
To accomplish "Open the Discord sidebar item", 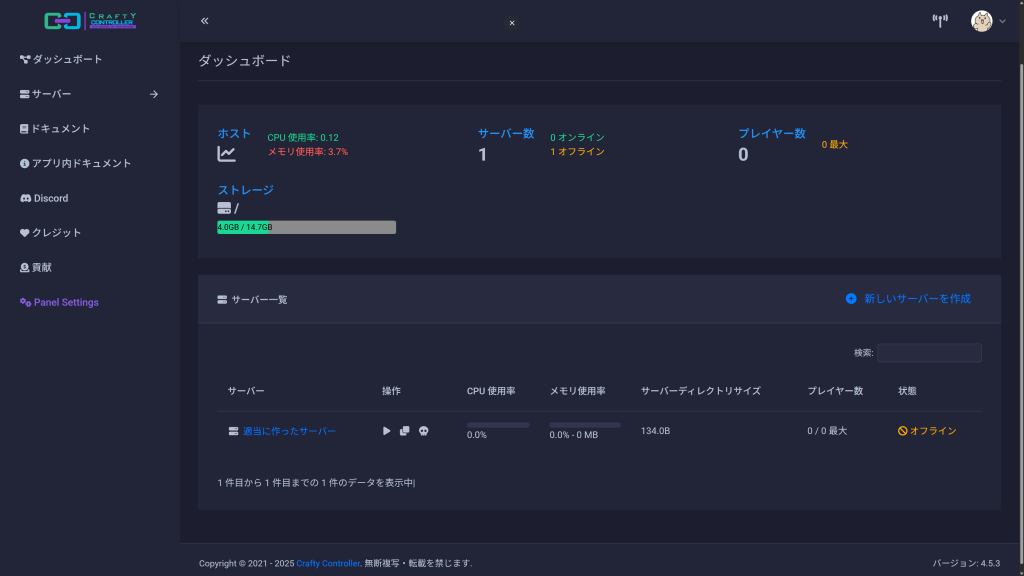I will [x=51, y=198].
